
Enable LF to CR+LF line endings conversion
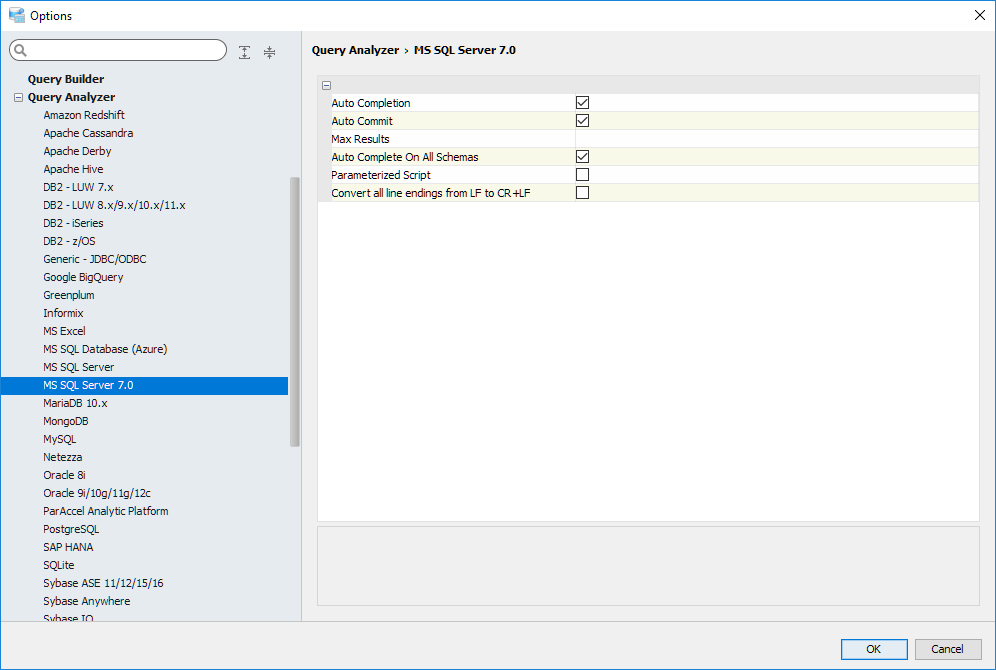point(582,193)
